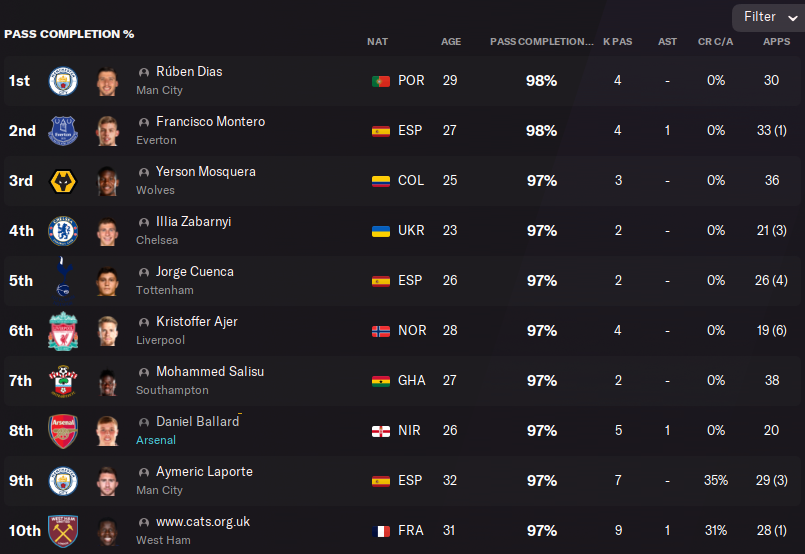Click the Portugal flag next to POR
Viewport: 805px width, 554px height.
click(x=380, y=81)
